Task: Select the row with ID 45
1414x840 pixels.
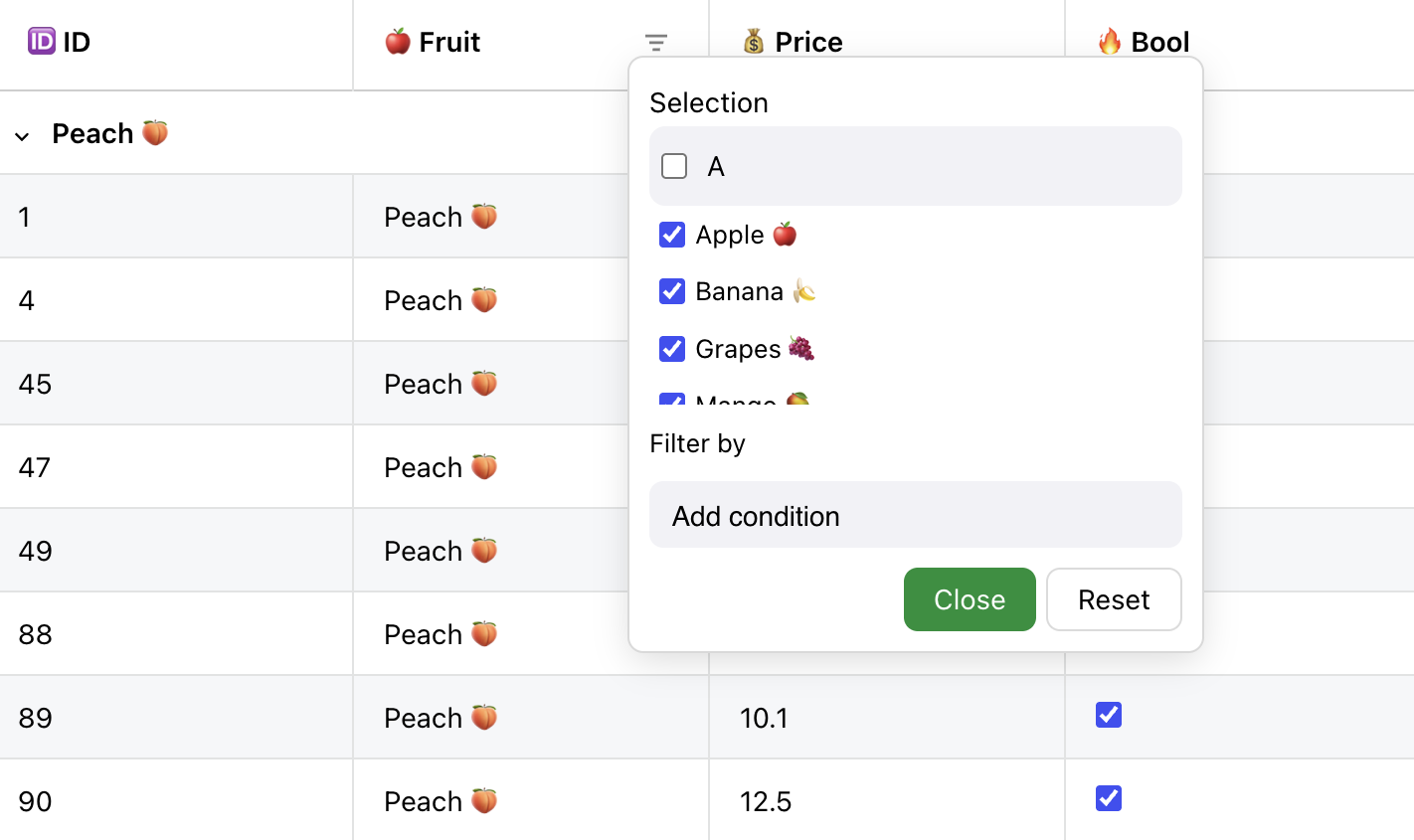Action: [x=179, y=384]
